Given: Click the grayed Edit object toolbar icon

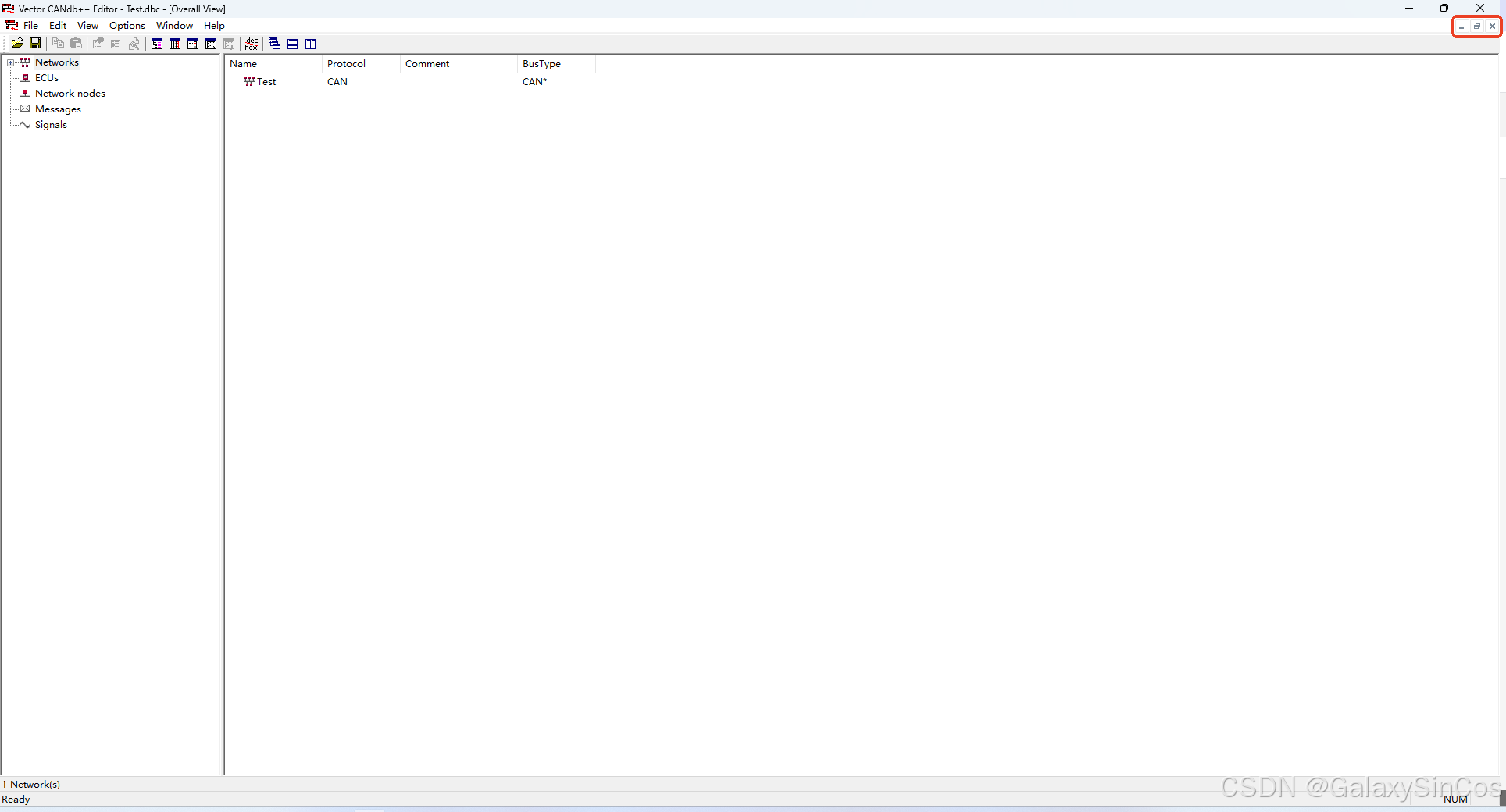Looking at the screenshot, I should click(98, 44).
